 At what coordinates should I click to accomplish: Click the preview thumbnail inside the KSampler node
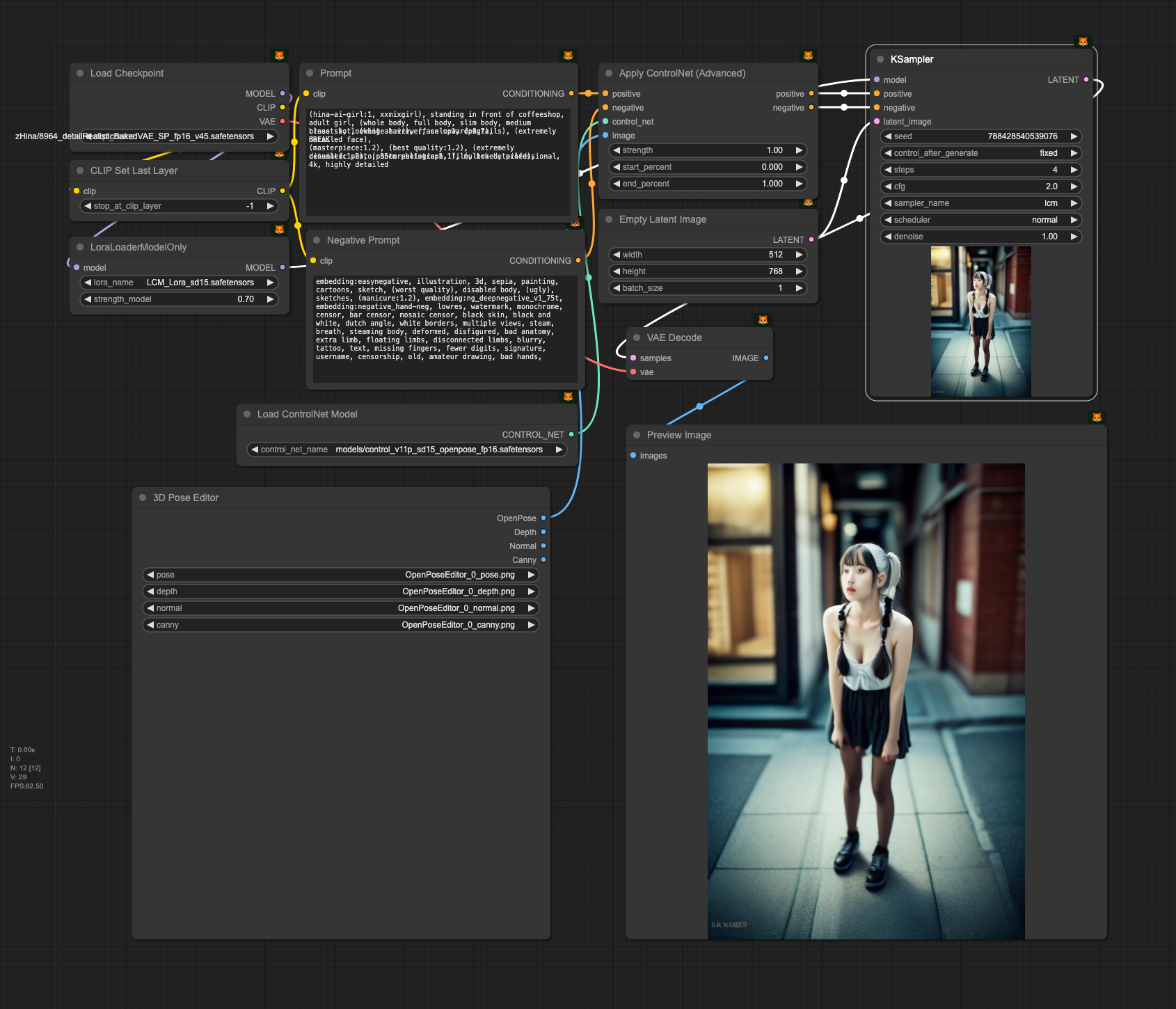[x=981, y=321]
